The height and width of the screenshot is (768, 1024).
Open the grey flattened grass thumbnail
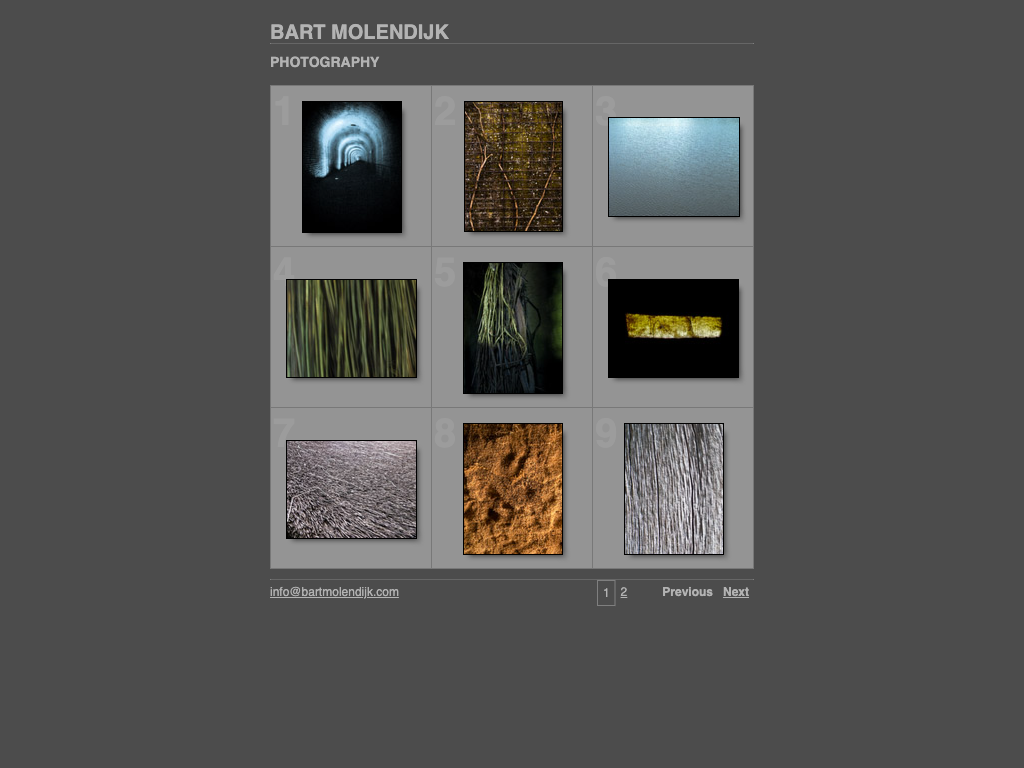[x=351, y=489]
